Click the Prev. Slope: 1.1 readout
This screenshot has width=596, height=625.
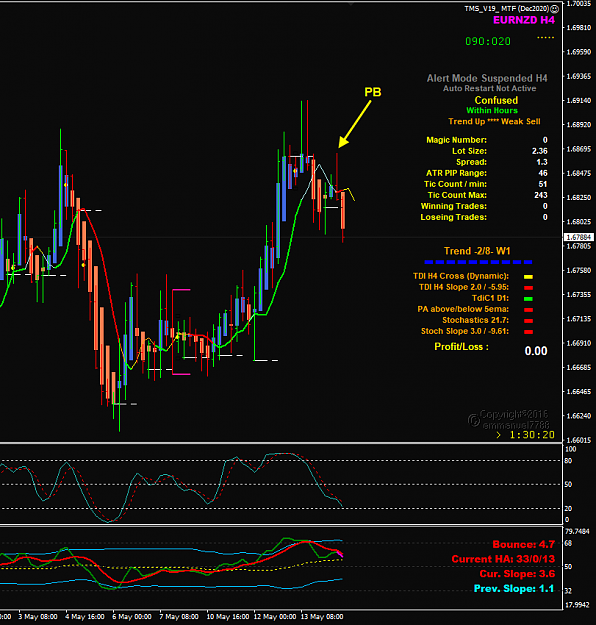coord(514,589)
